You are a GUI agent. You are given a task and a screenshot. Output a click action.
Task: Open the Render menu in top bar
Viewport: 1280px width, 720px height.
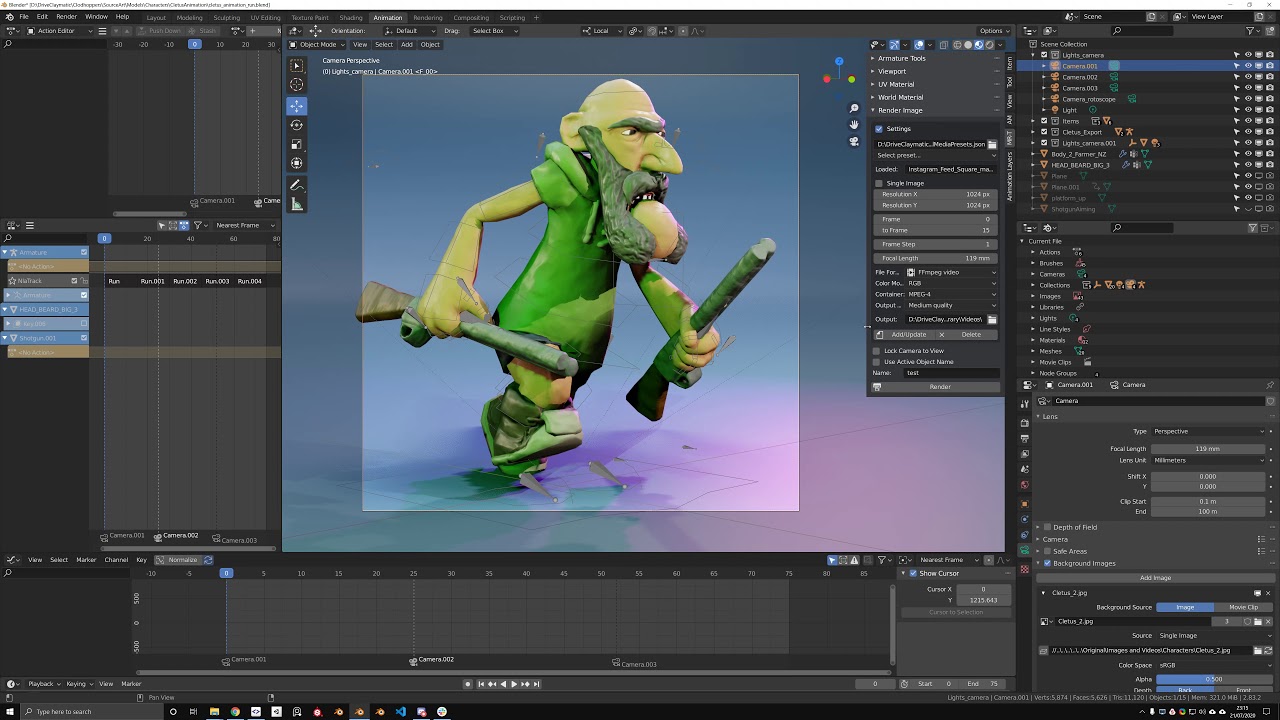click(66, 17)
